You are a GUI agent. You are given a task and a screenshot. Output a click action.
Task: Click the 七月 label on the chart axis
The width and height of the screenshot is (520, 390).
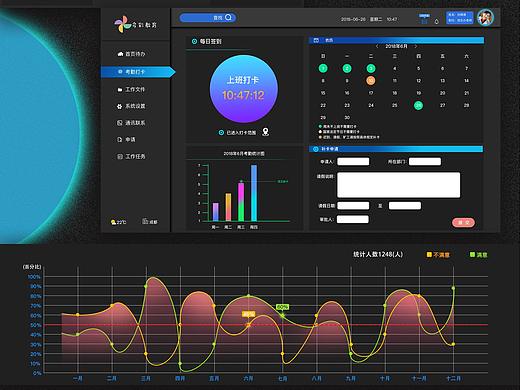tap(282, 378)
